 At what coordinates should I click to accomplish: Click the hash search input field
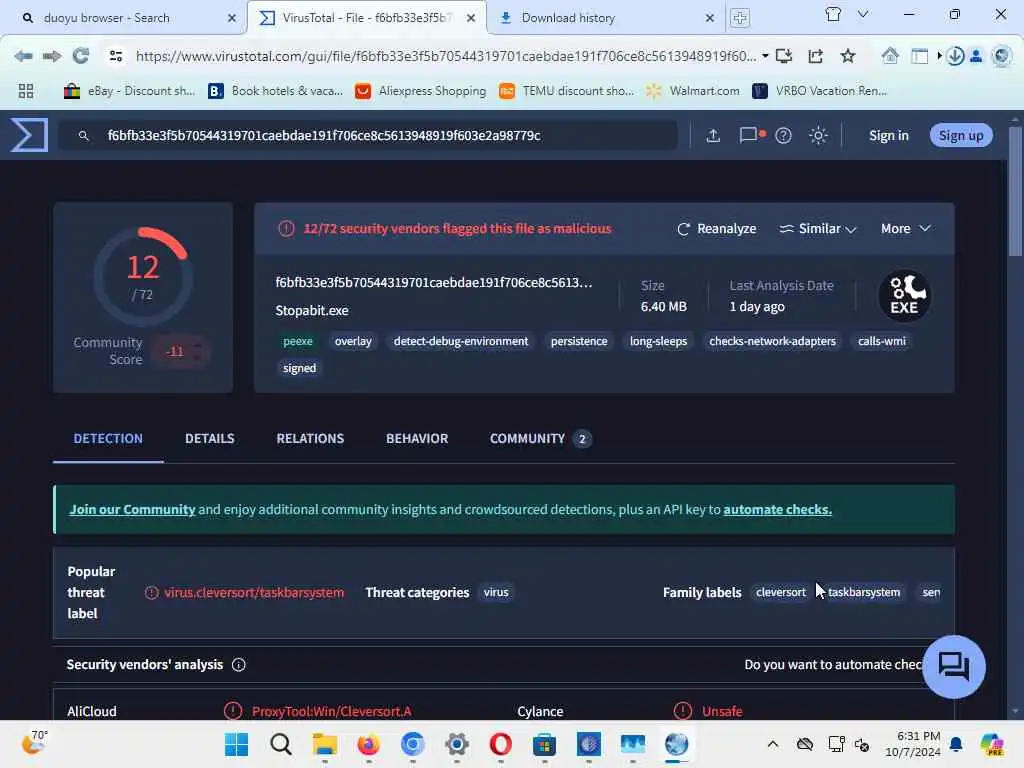click(368, 135)
